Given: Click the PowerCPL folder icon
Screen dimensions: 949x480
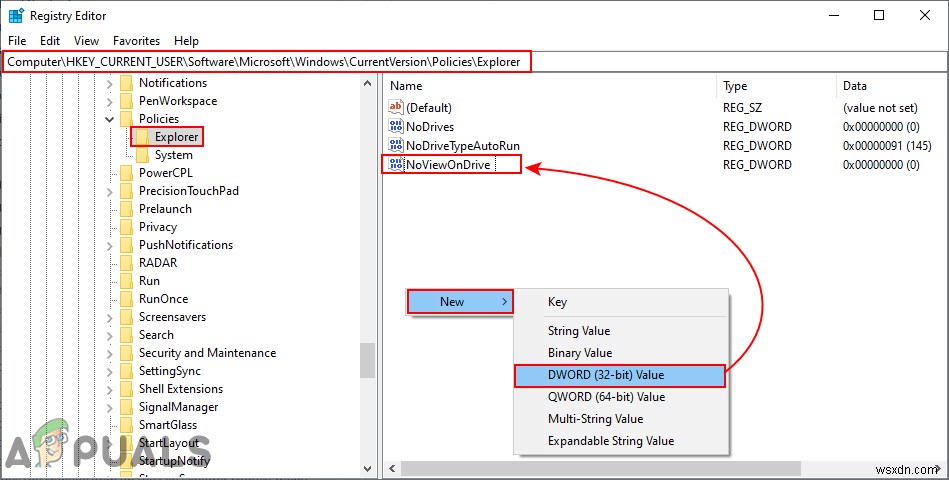Looking at the screenshot, I should (x=126, y=173).
